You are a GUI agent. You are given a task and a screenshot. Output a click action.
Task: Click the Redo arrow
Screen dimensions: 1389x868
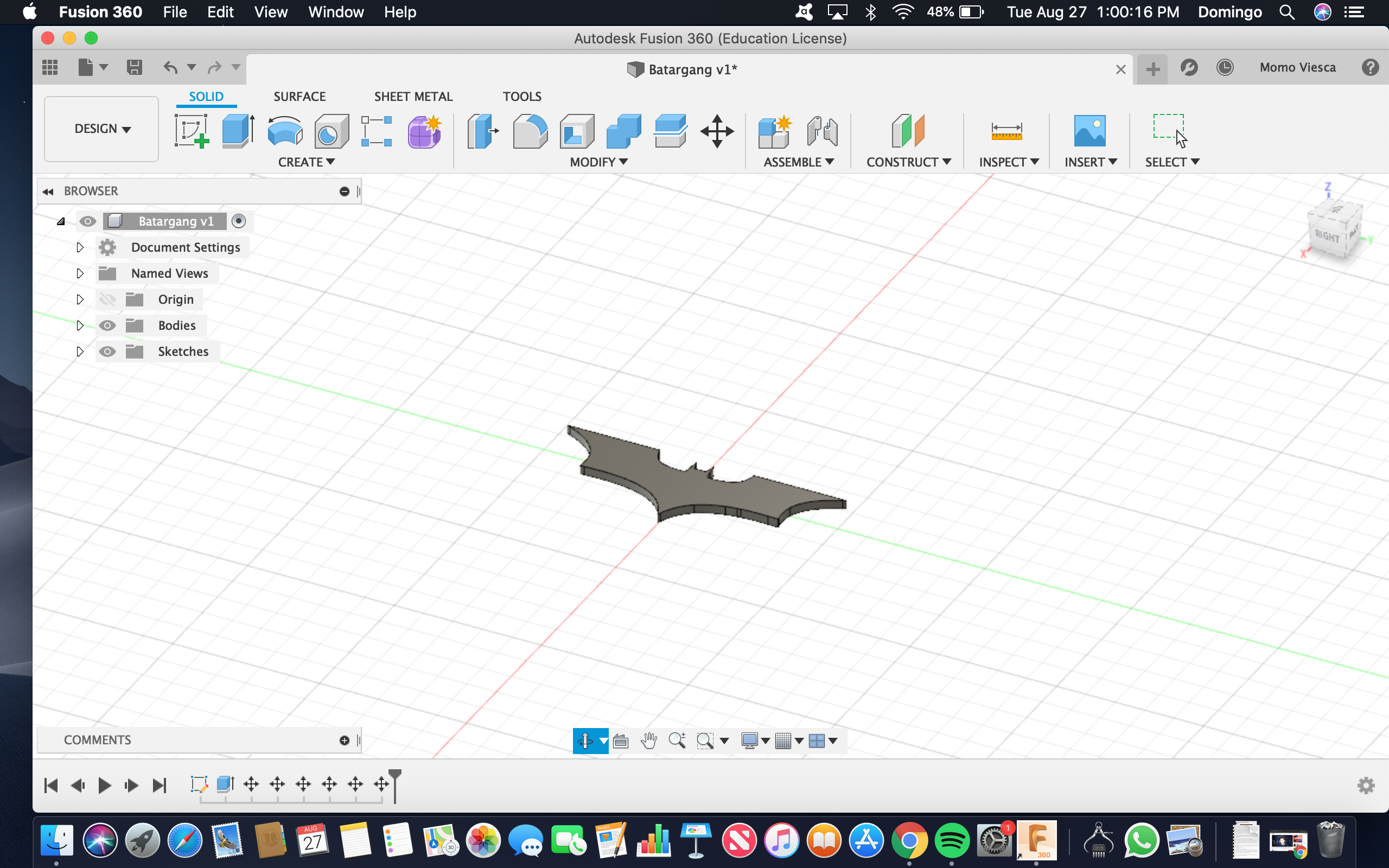point(214,67)
